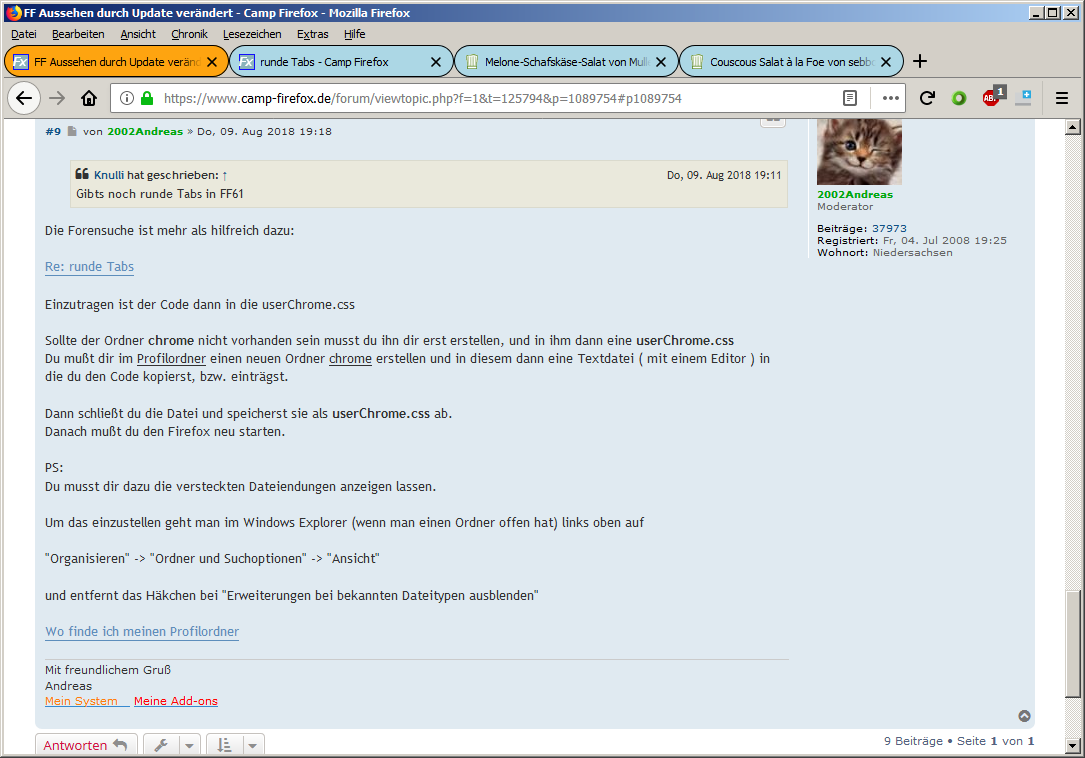Click 'Gibts noch runde Tabs in FF61' quote text

click(x=160, y=194)
